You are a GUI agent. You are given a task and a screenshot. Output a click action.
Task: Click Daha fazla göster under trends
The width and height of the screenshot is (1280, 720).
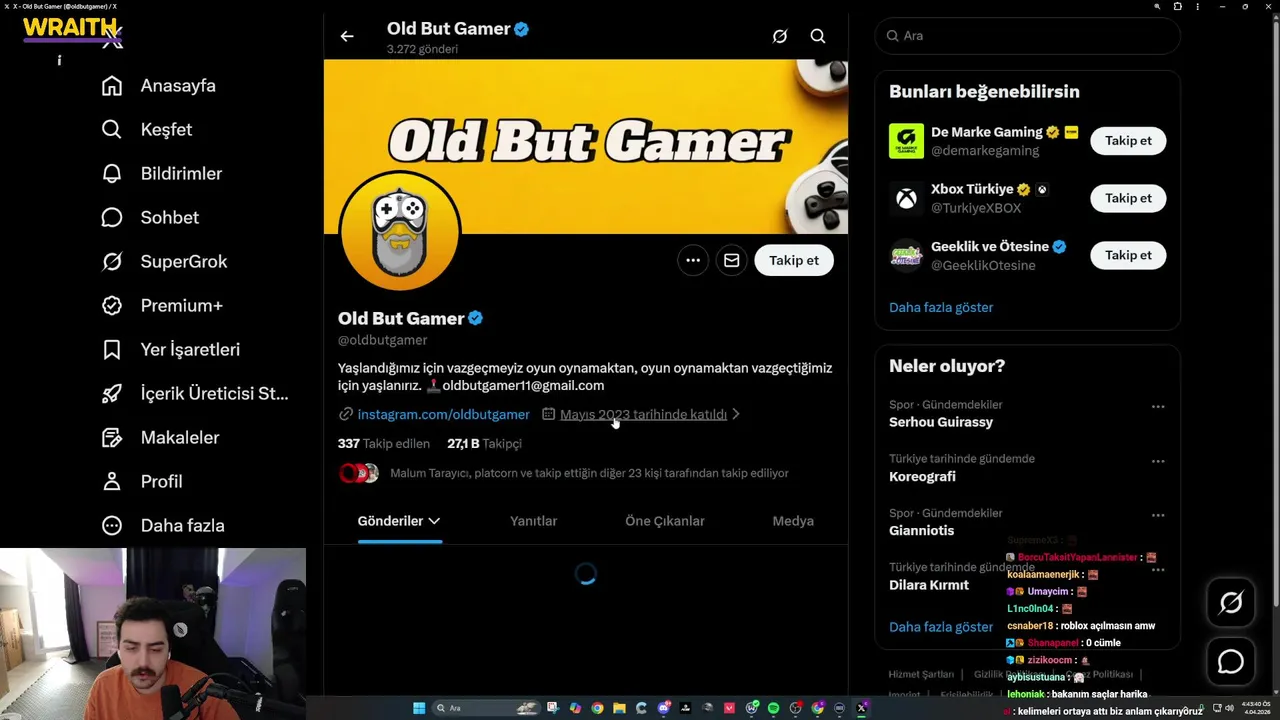coord(941,627)
